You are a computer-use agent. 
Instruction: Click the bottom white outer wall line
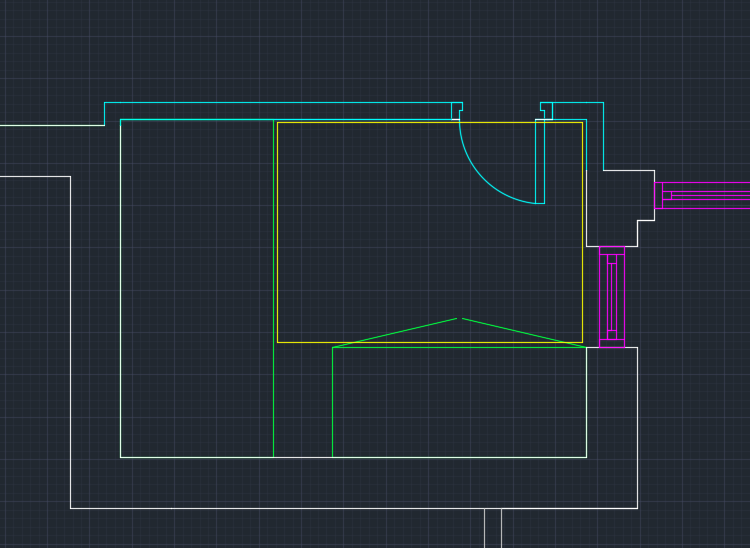(300, 508)
